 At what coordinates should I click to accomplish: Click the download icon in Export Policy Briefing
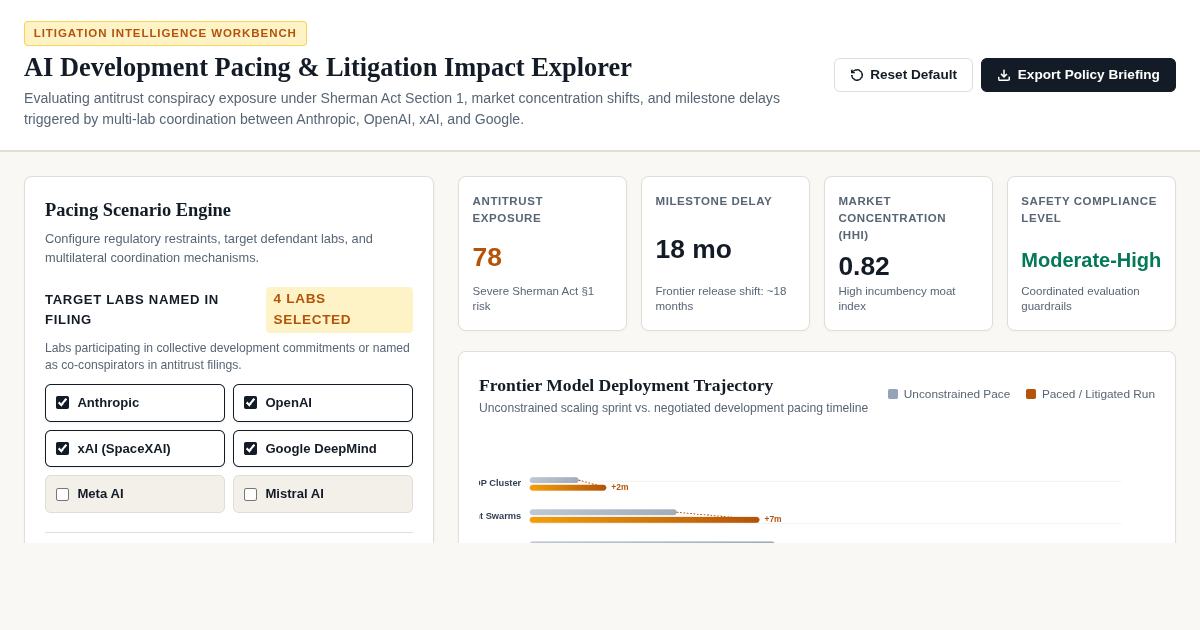point(1004,75)
